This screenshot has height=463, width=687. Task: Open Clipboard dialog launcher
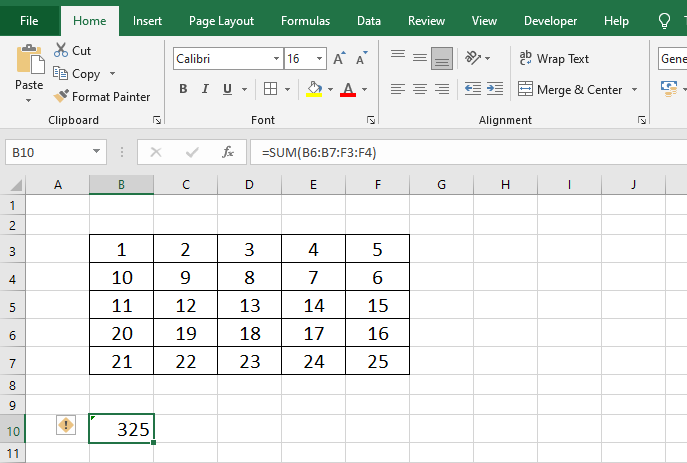157,120
